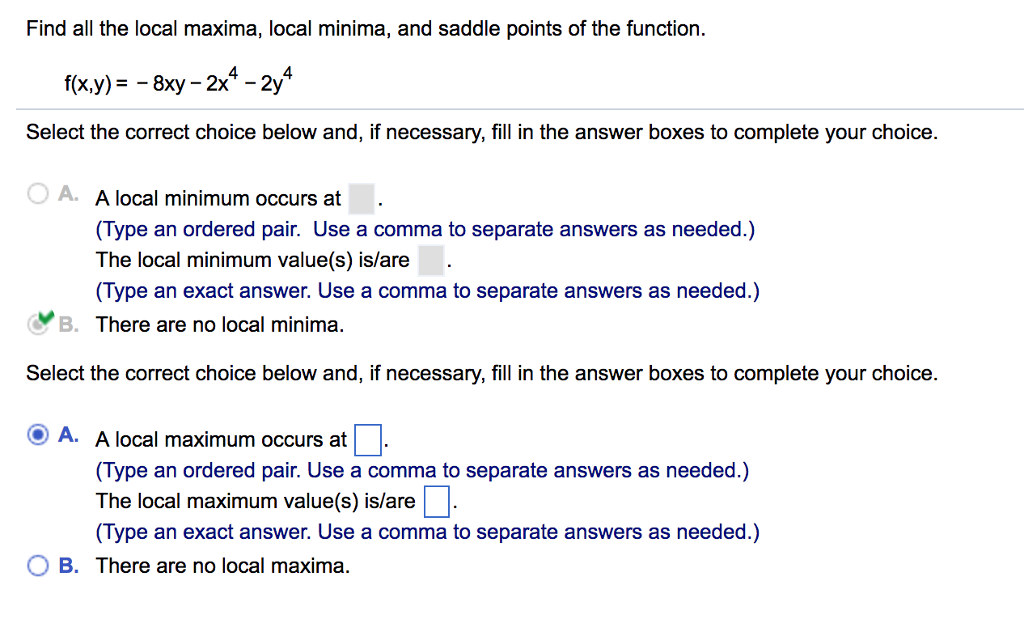Click the "There are no local maxima." text
This screenshot has width=1024, height=636.
223,566
